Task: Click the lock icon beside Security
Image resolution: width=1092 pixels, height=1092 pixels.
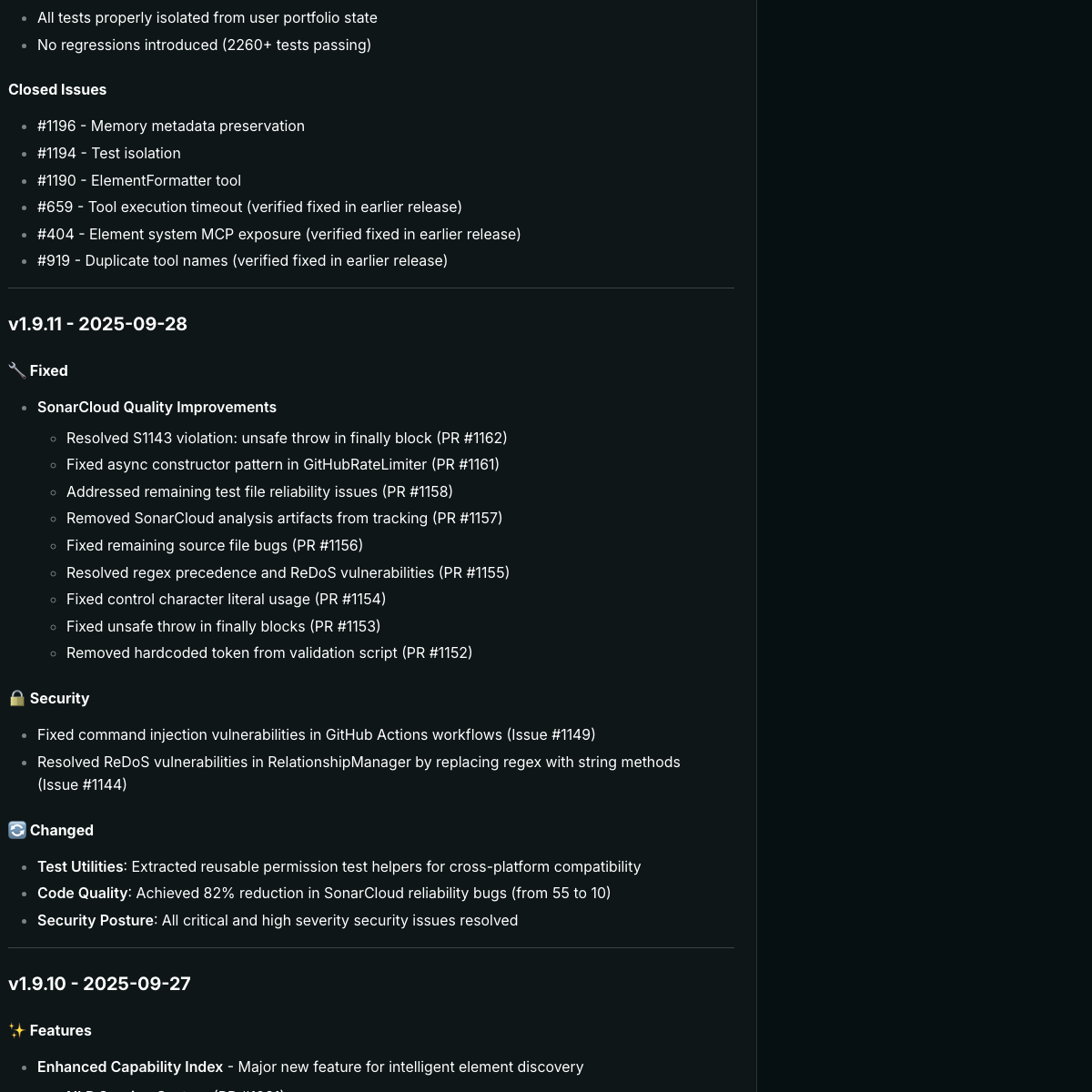Action: [17, 698]
